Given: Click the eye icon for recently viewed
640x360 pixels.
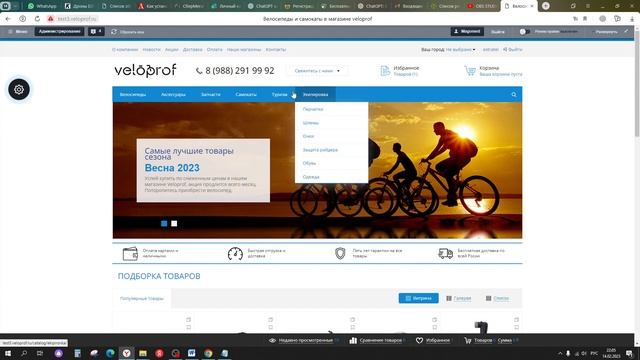Looking at the screenshot, I should click(x=272, y=340).
